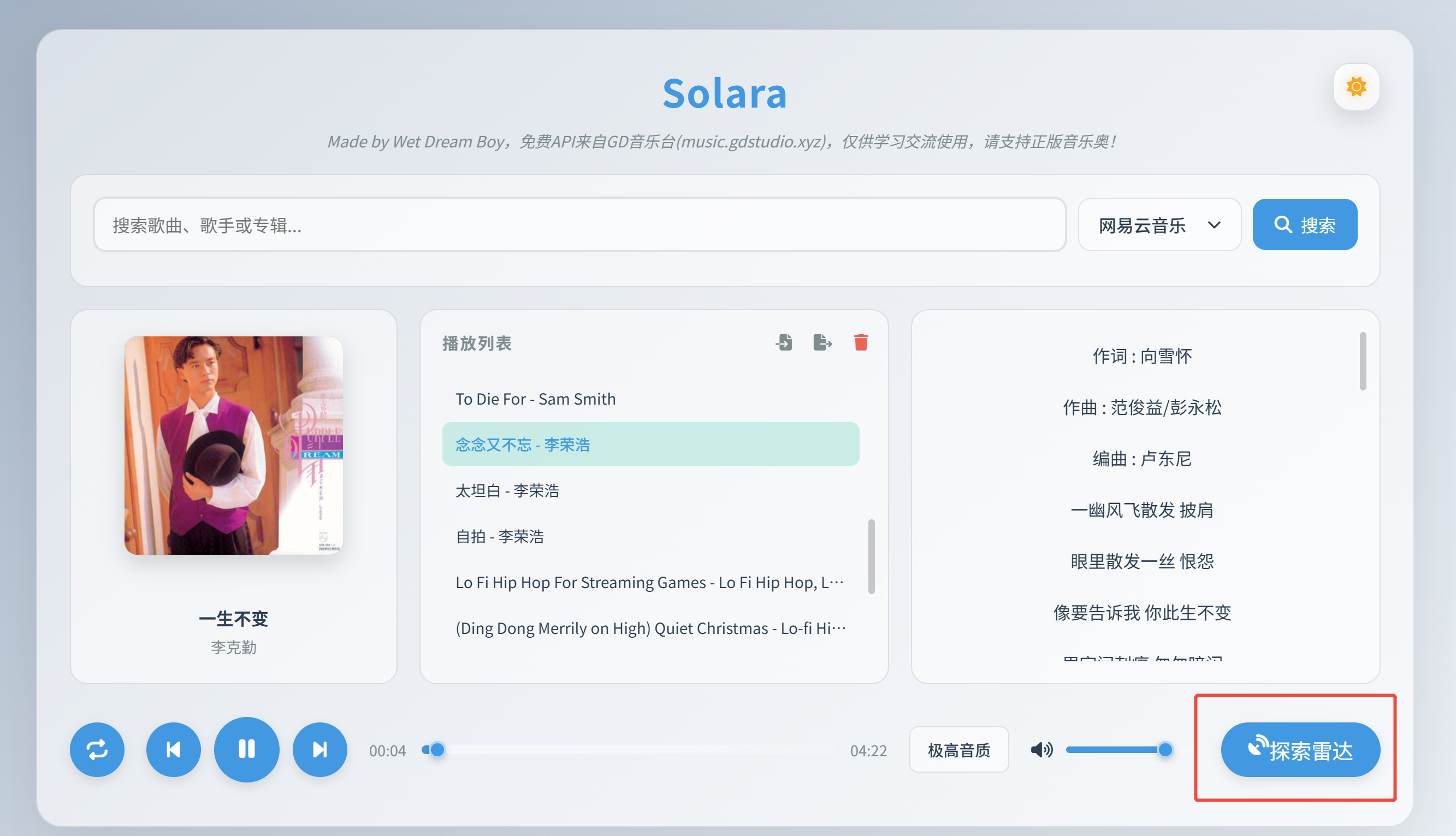The width and height of the screenshot is (1456, 836).
Task: Open the 网易云音乐 source dropdown
Action: click(1159, 225)
